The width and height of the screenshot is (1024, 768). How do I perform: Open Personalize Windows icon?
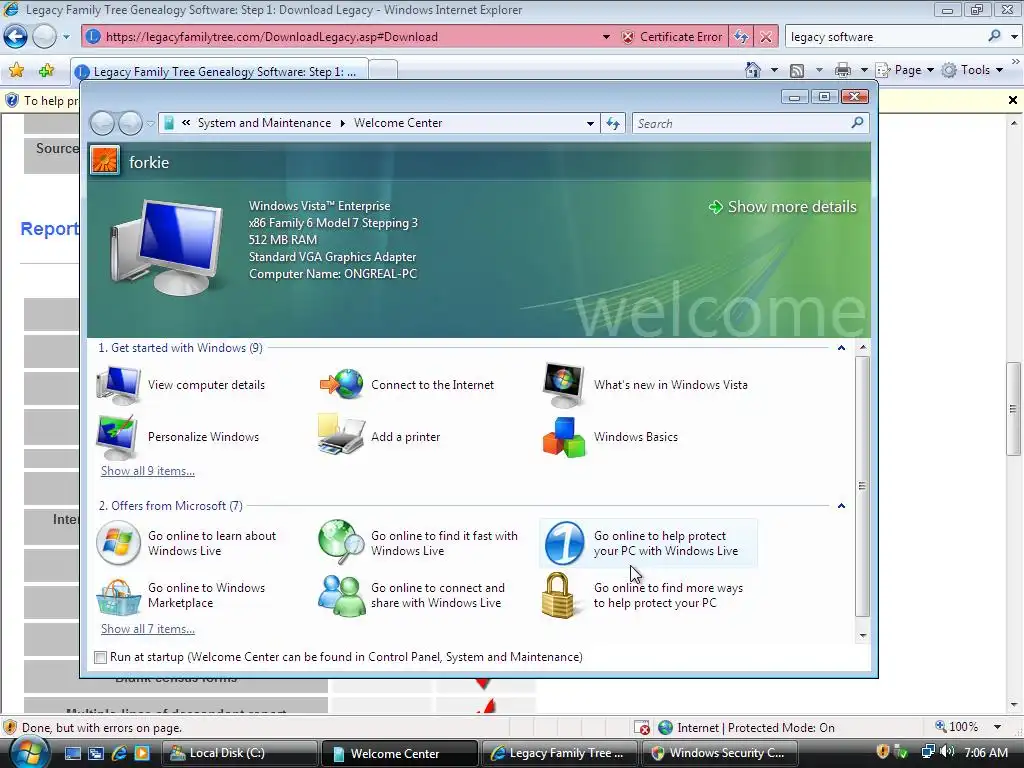[x=117, y=436]
